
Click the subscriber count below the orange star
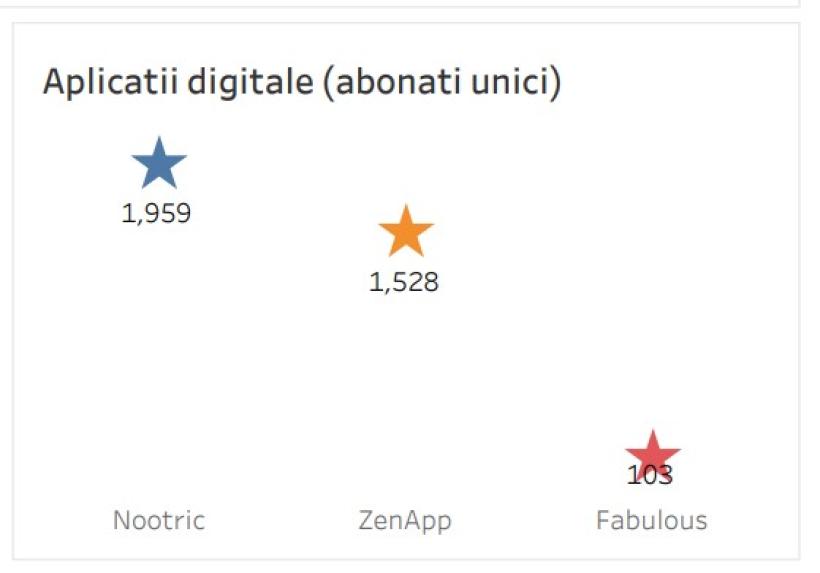[404, 282]
